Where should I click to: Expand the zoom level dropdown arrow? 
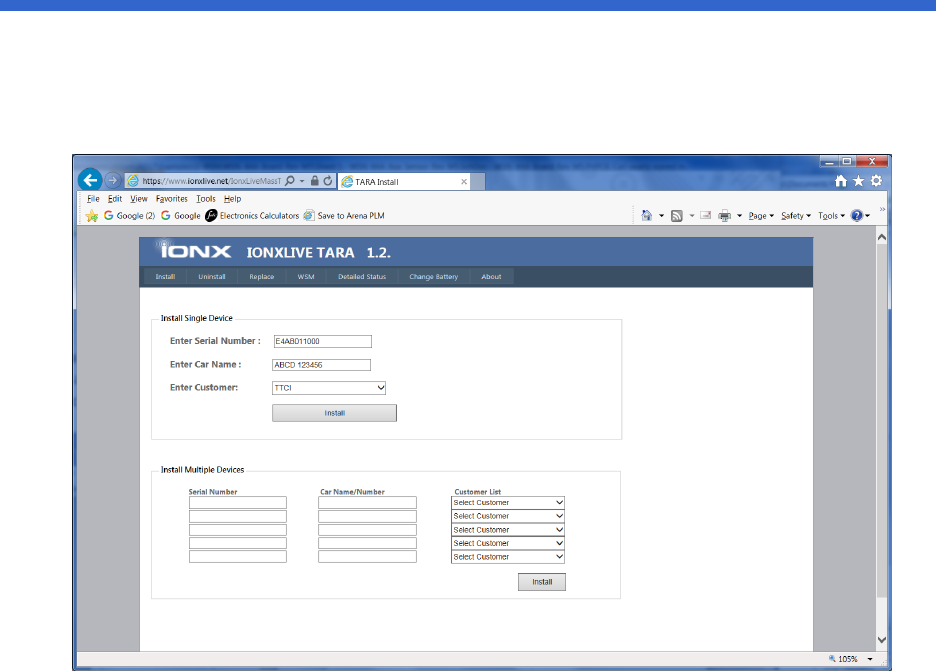[x=870, y=660]
